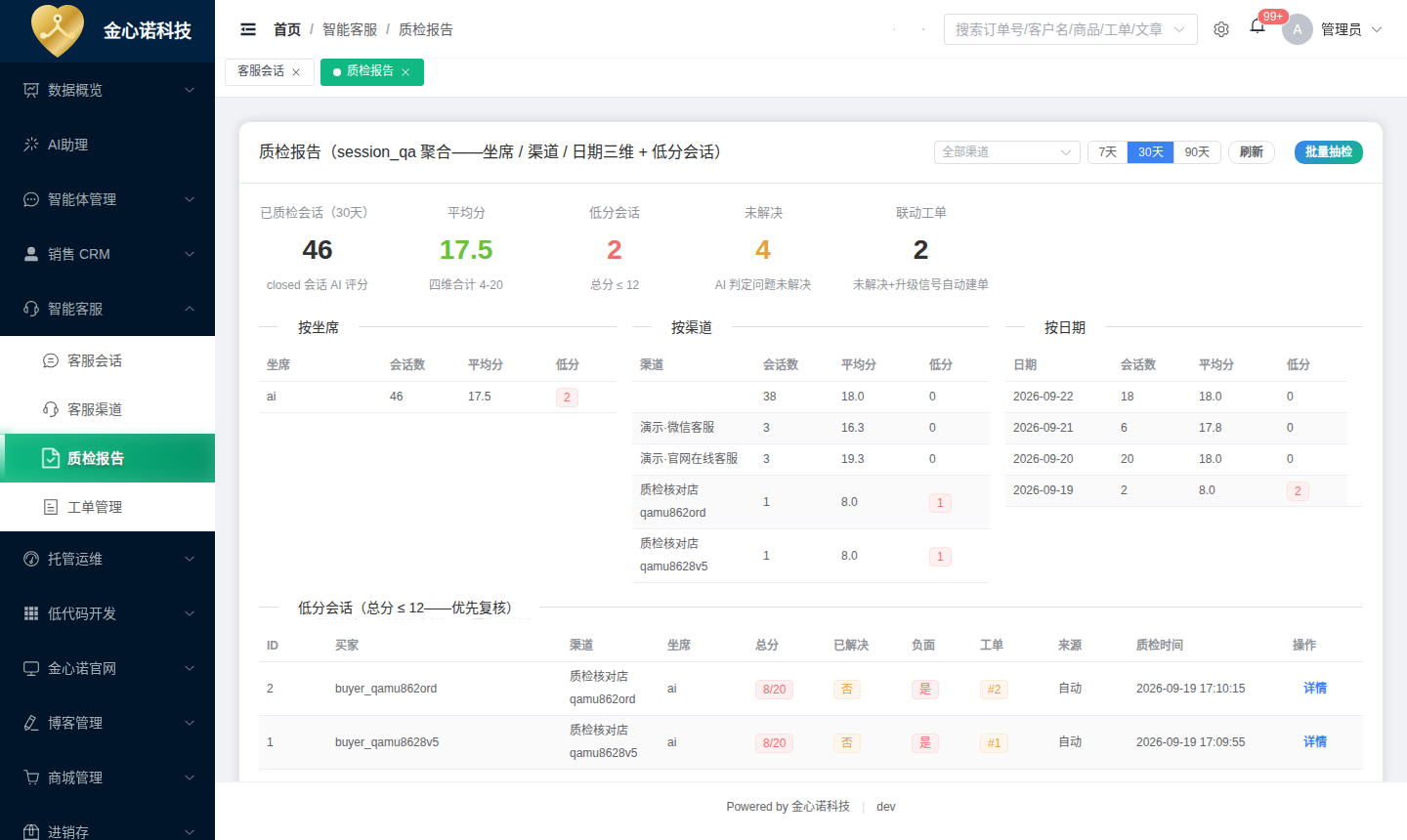Image resolution: width=1407 pixels, height=840 pixels.
Task: Collapse the sidebar with the hamburger icon
Action: coord(248,29)
